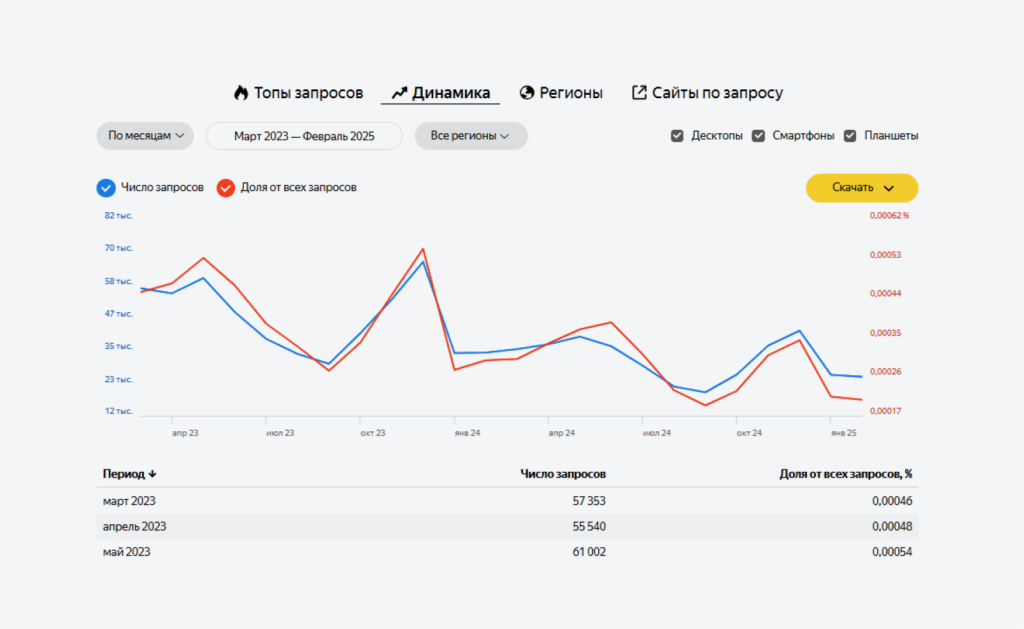
Task: Open the Сайты по запросу link
Action: pyautogui.click(x=717, y=93)
